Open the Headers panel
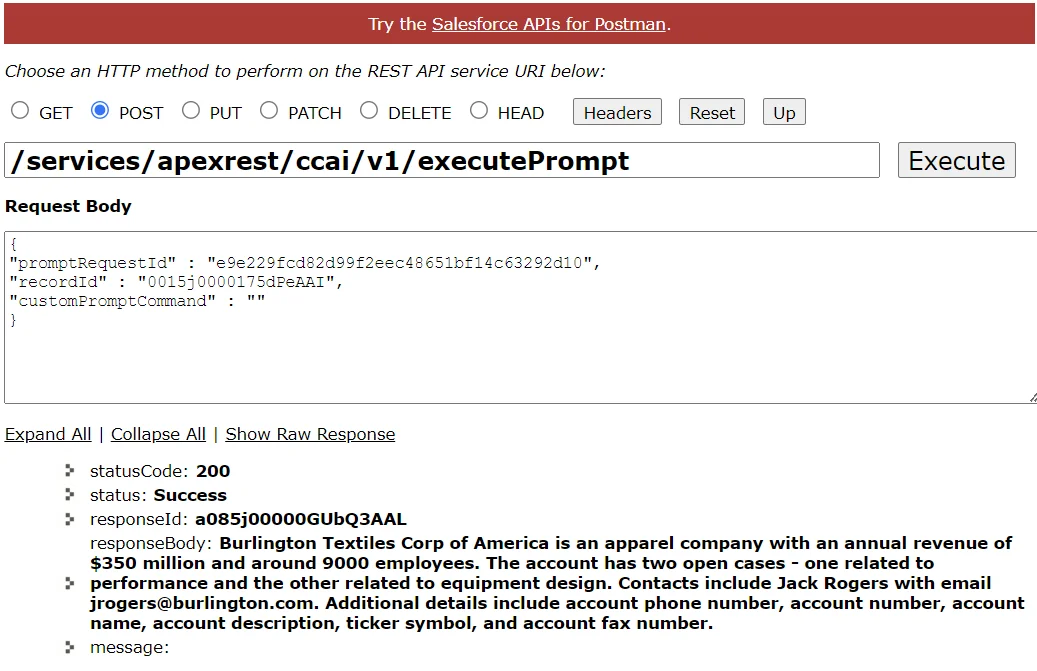Screen dimensions: 1037x671 (x=617, y=113)
